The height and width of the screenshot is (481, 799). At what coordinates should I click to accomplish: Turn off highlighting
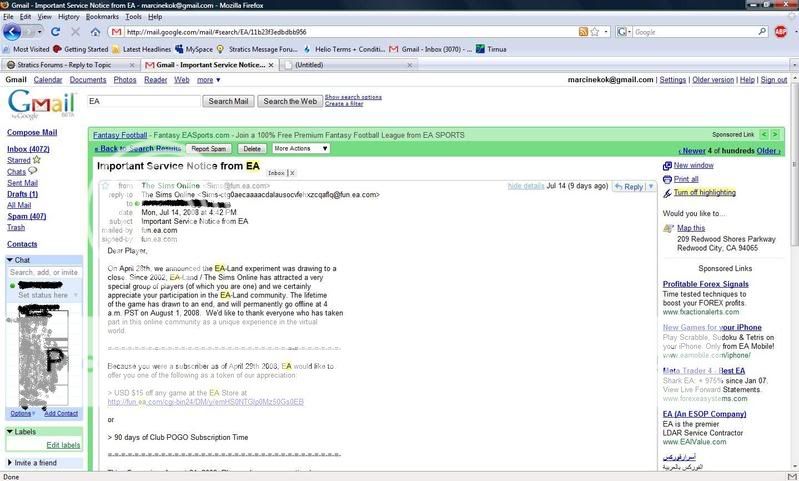(x=705, y=193)
